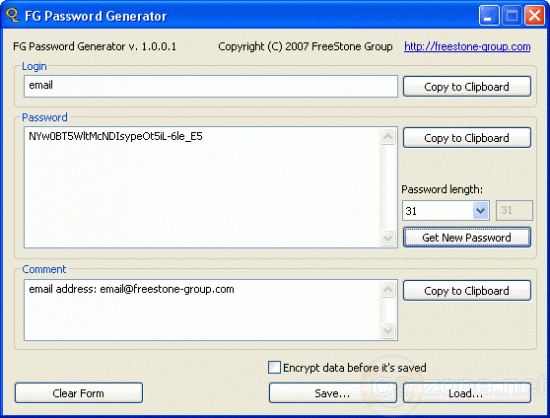
Task: Minimize the FG Password Generator window
Action: (x=489, y=16)
